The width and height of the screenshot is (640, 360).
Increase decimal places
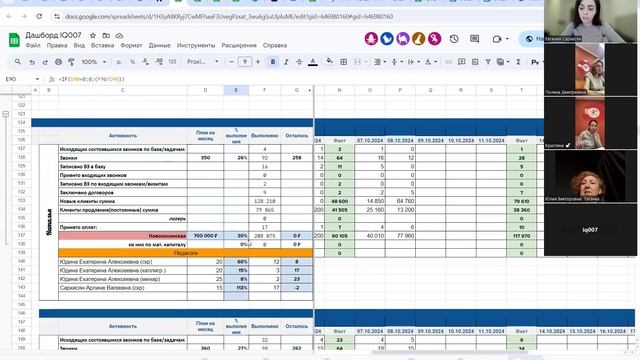click(159, 62)
